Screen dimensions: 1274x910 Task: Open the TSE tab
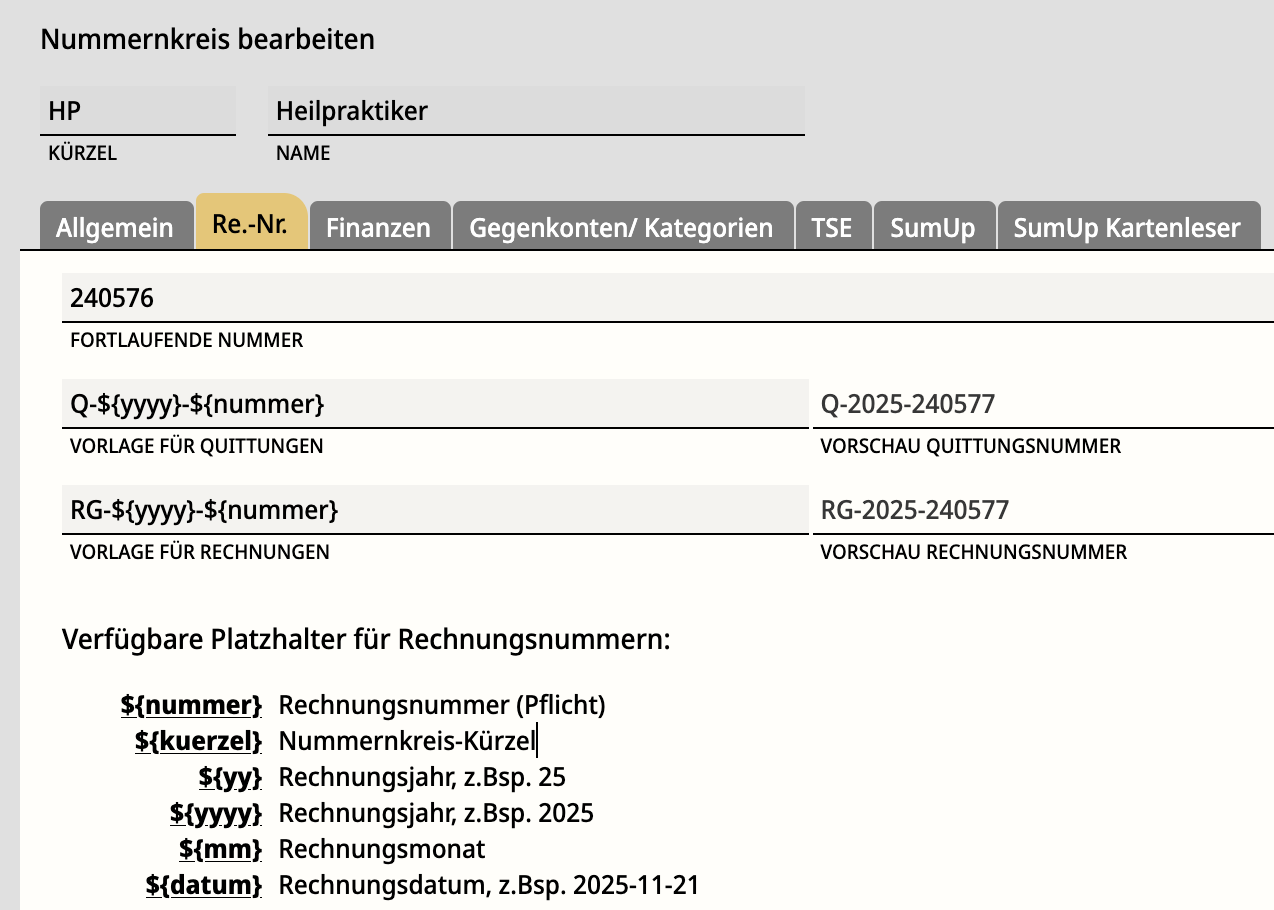pos(831,227)
